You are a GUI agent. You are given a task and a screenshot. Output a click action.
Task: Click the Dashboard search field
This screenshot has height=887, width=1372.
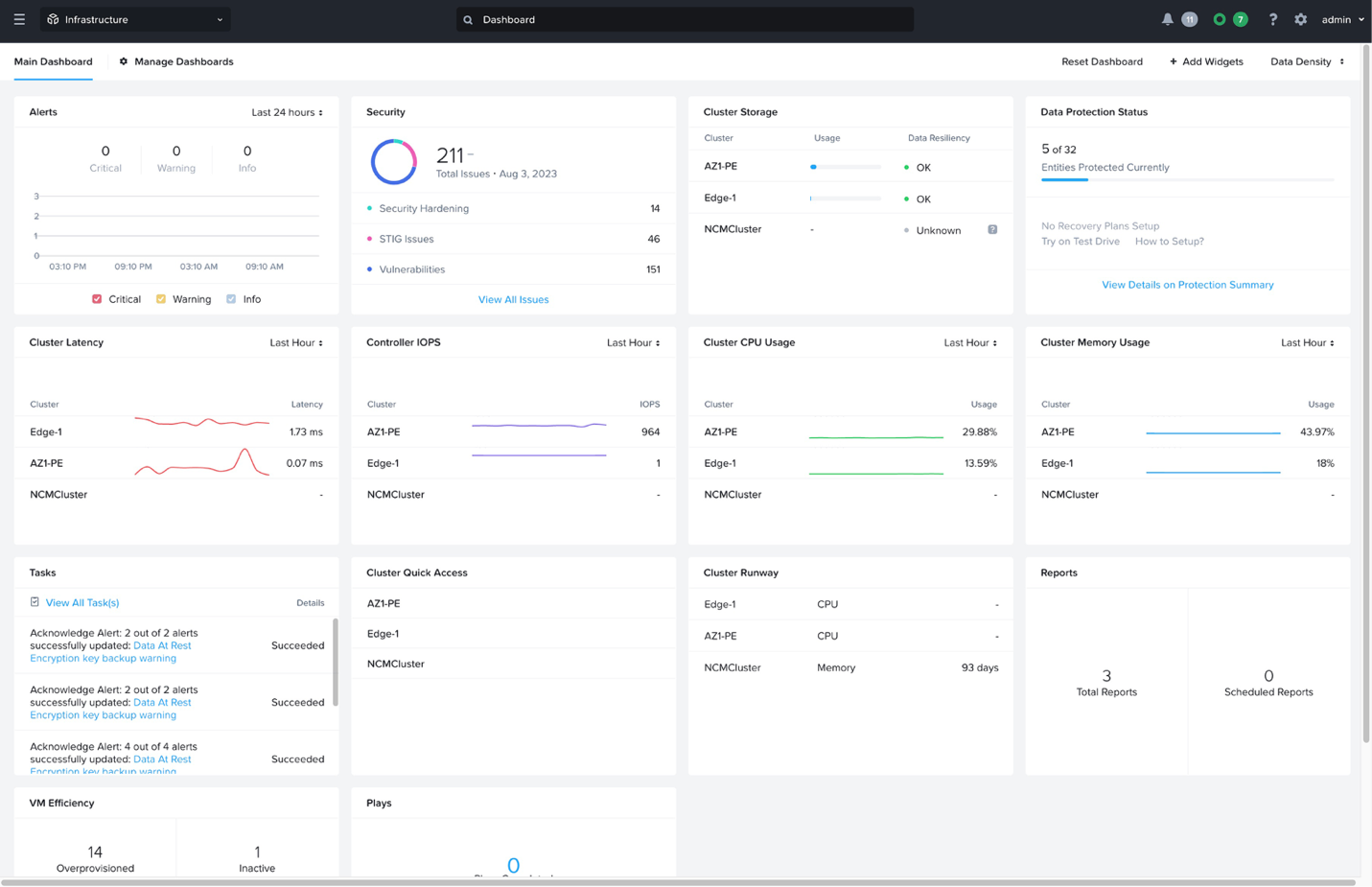pyautogui.click(x=685, y=19)
